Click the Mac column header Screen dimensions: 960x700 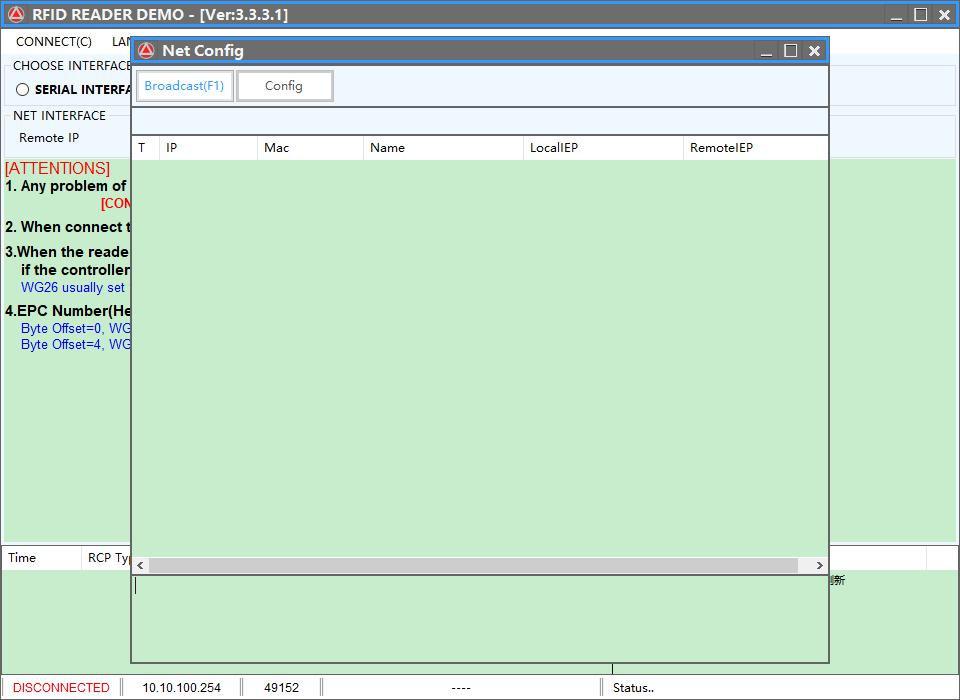tap(310, 148)
